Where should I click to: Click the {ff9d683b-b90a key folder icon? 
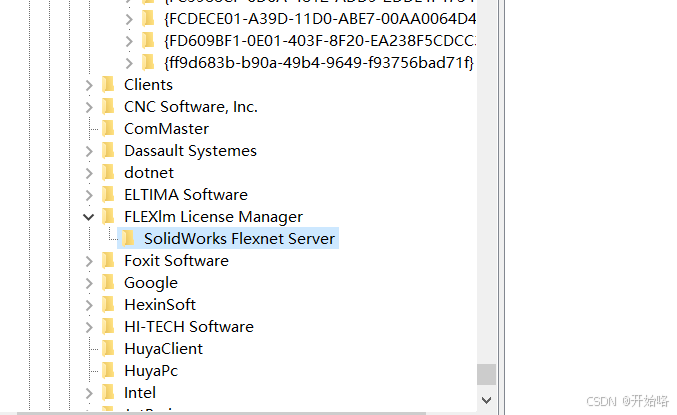[x=148, y=63]
